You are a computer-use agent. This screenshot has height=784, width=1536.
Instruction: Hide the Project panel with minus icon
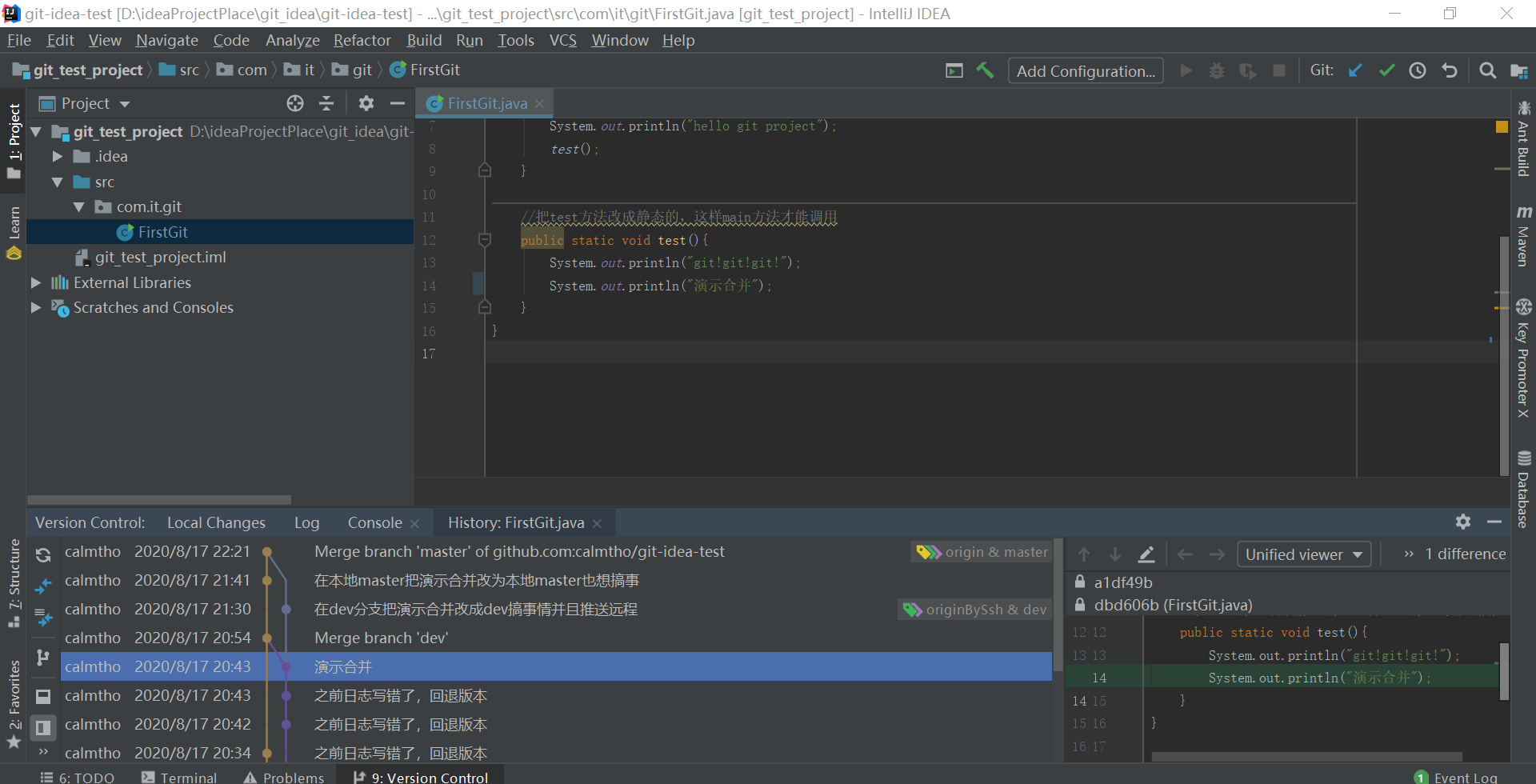click(x=398, y=103)
